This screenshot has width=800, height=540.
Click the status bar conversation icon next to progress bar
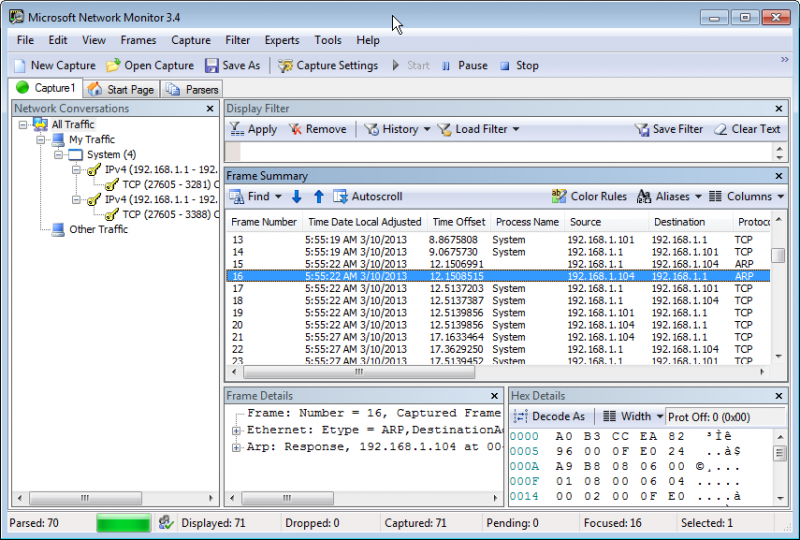coord(165,523)
